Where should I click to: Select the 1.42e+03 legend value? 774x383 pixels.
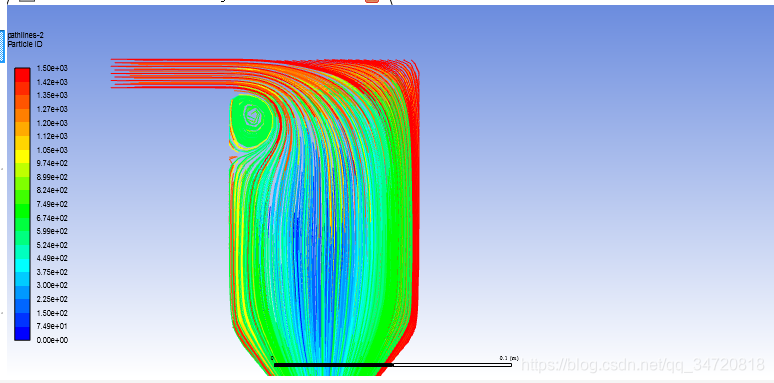point(52,82)
